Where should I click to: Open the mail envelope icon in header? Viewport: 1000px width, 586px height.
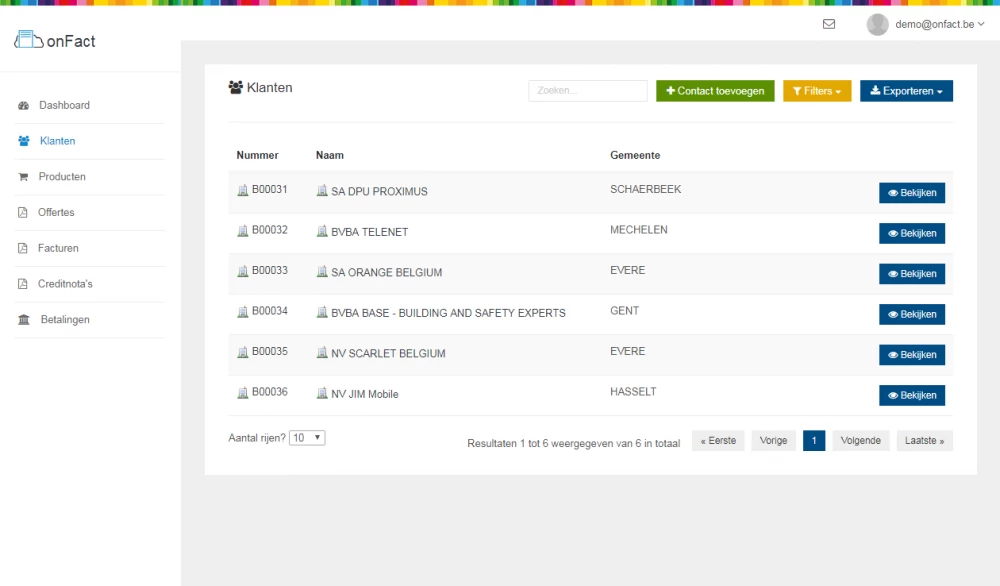coord(829,24)
